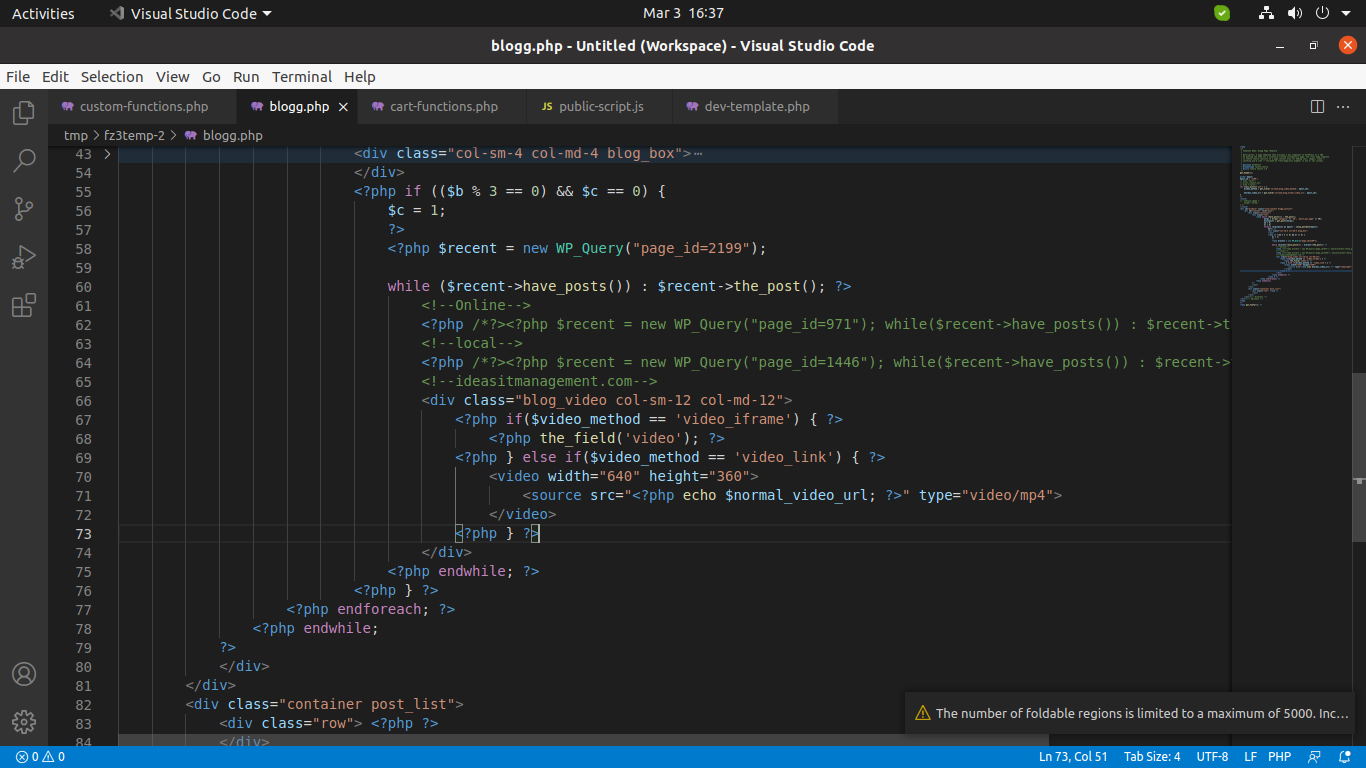Open the Source Control view

point(24,209)
